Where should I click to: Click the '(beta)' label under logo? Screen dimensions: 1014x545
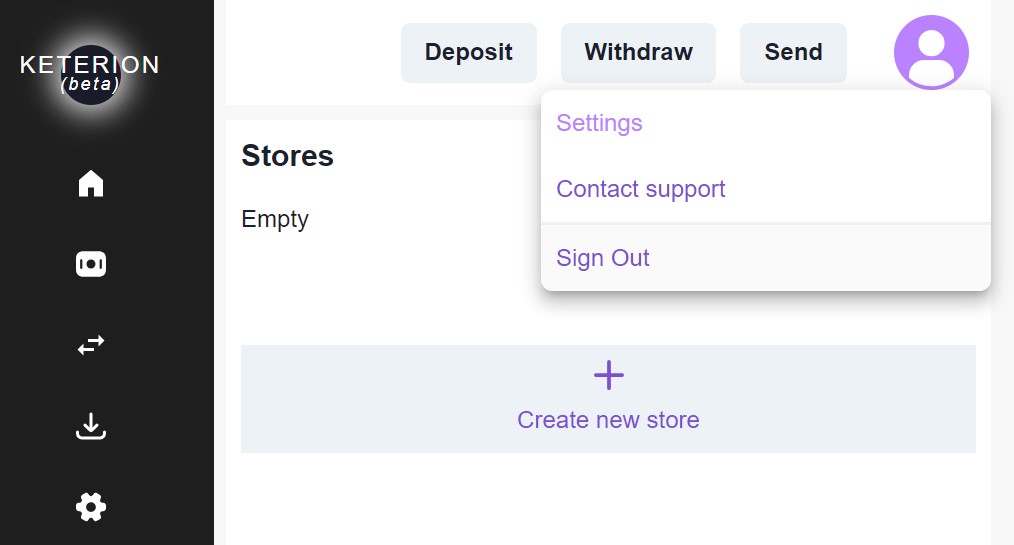tap(90, 85)
